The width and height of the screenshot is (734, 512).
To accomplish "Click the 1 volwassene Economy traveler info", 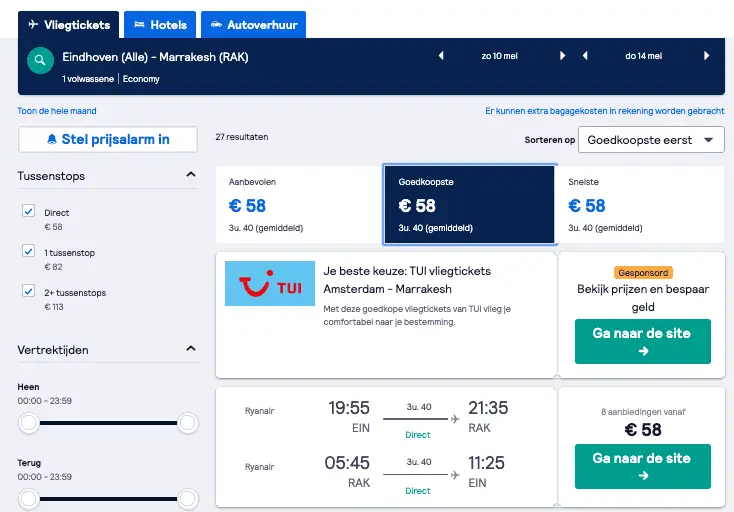I will click(x=111, y=79).
